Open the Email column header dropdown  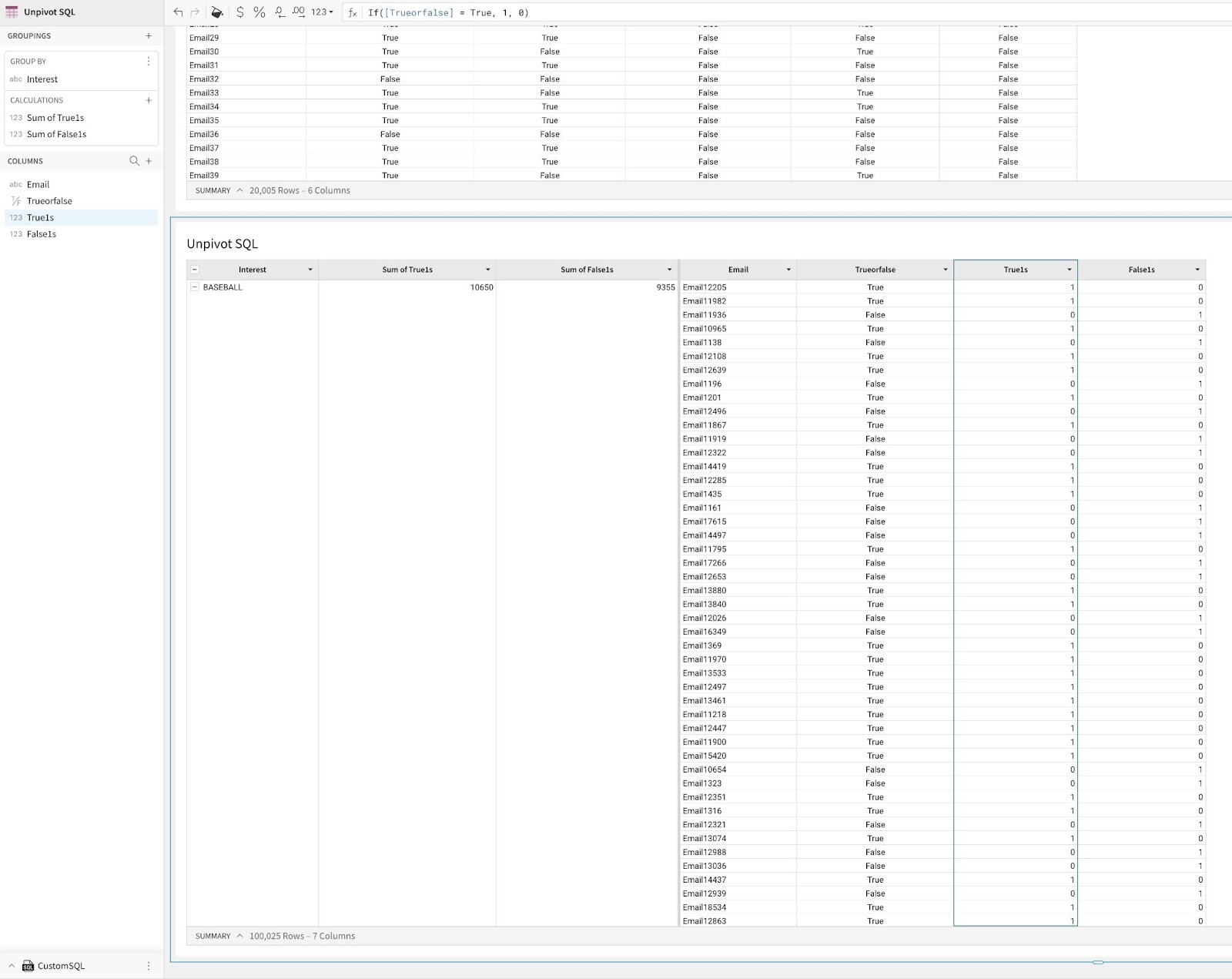[x=788, y=270]
